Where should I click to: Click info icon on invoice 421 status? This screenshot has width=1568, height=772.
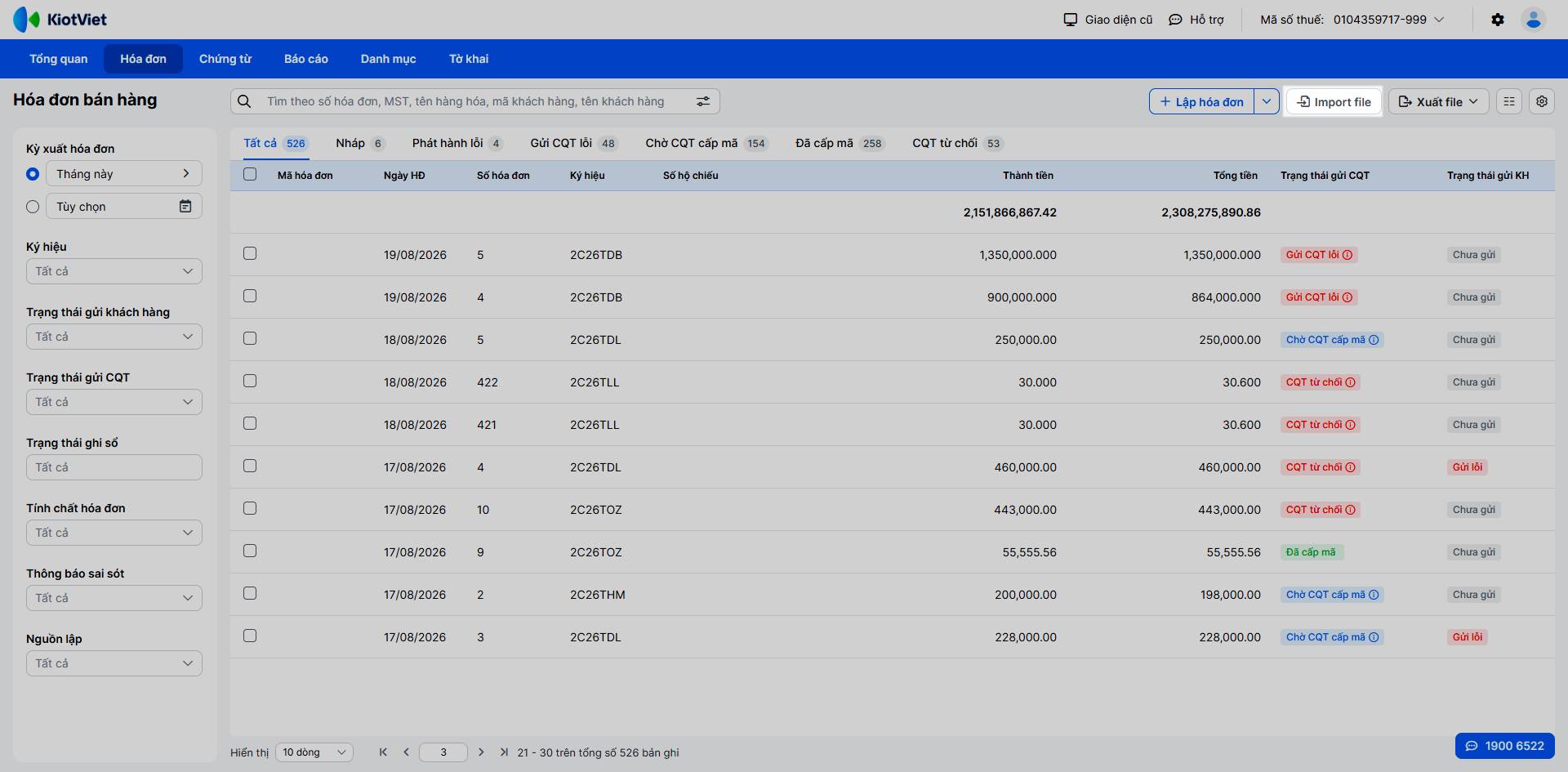(x=1351, y=425)
